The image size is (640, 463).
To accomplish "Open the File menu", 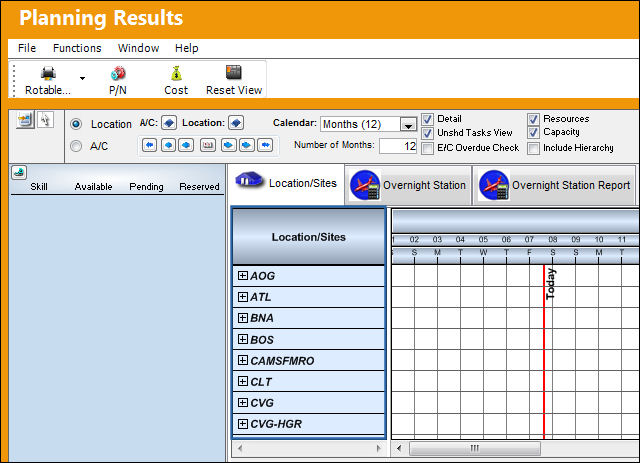I will click(27, 48).
